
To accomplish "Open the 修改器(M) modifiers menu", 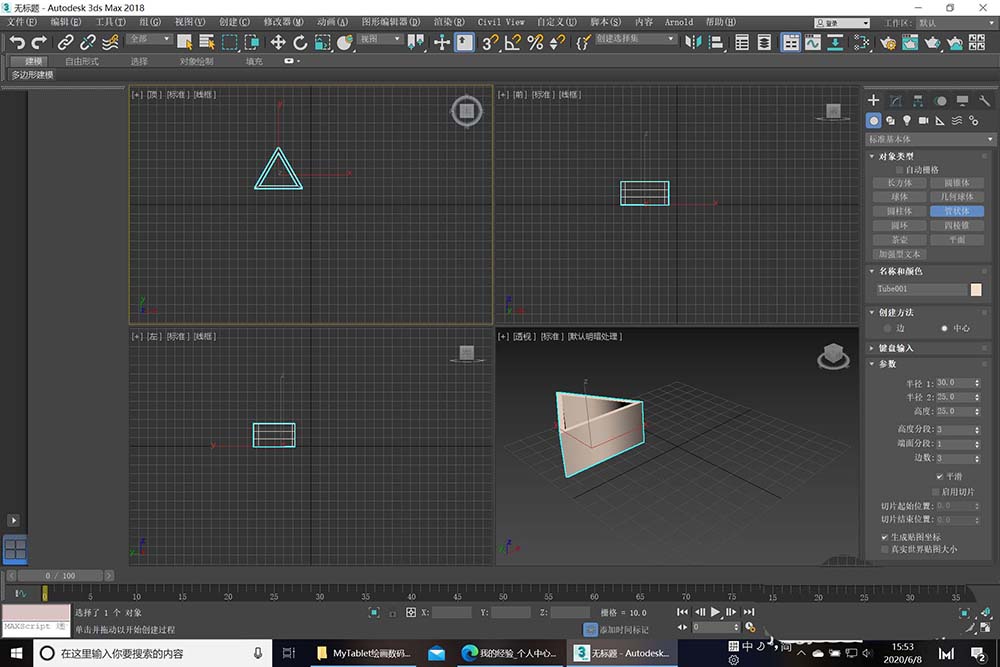I will (285, 21).
